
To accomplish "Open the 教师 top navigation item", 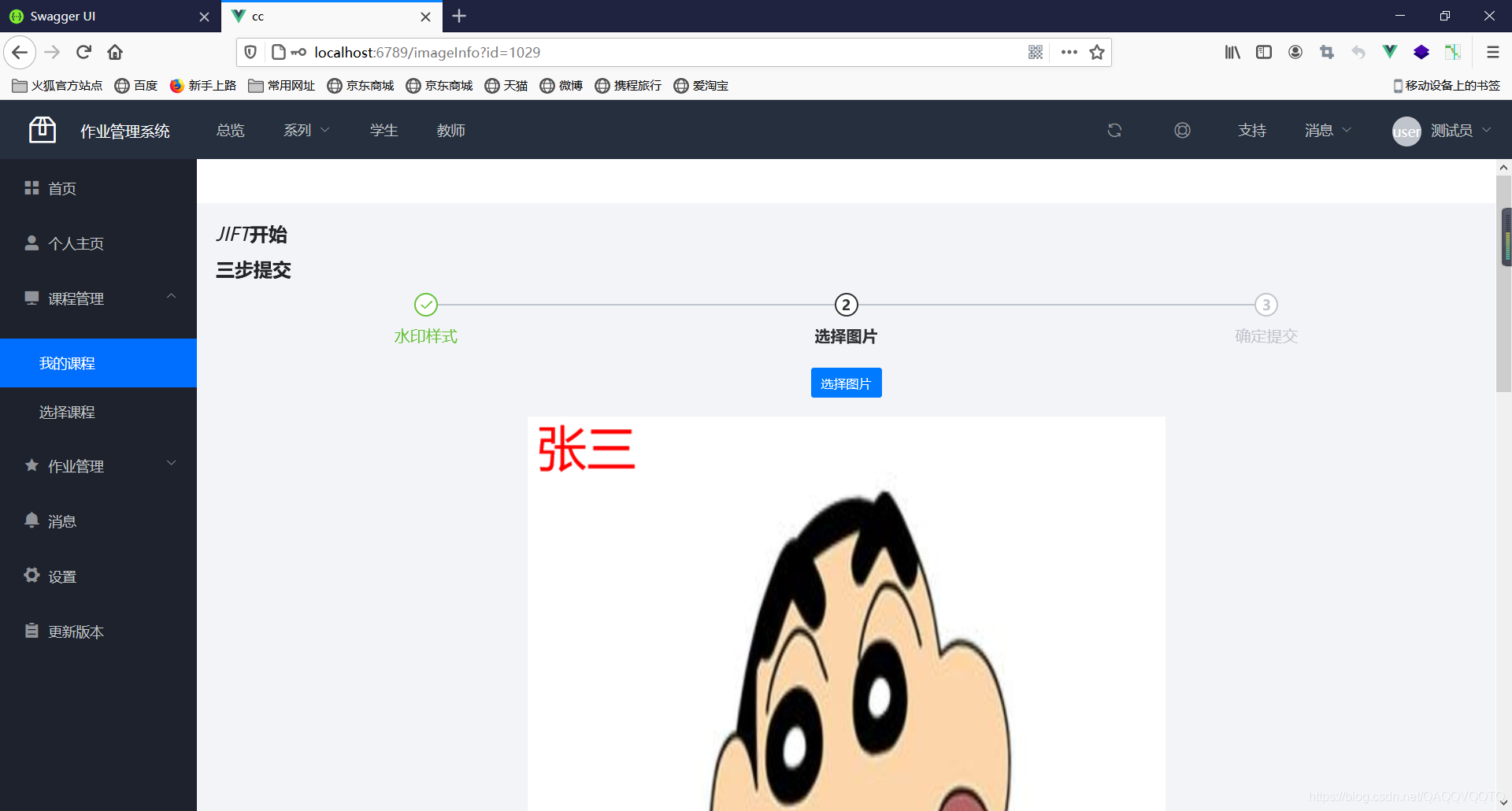I will tap(451, 131).
